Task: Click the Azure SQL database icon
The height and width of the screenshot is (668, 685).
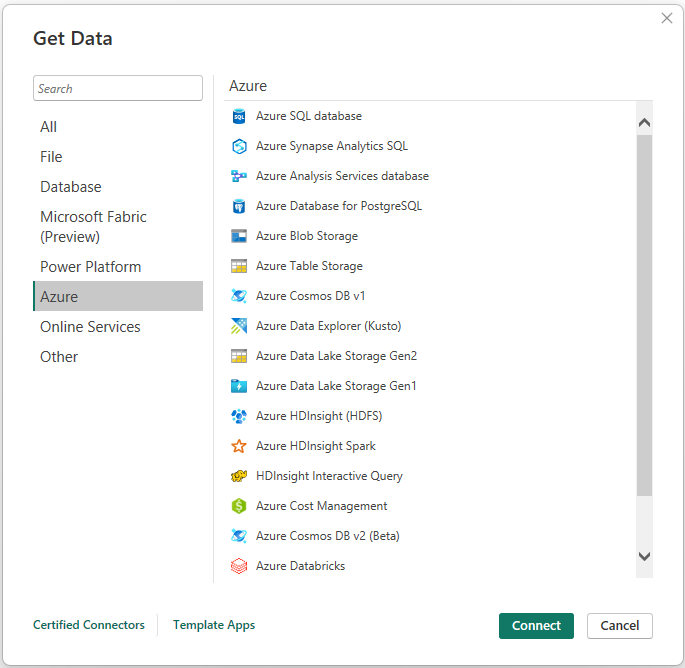Action: [x=239, y=116]
